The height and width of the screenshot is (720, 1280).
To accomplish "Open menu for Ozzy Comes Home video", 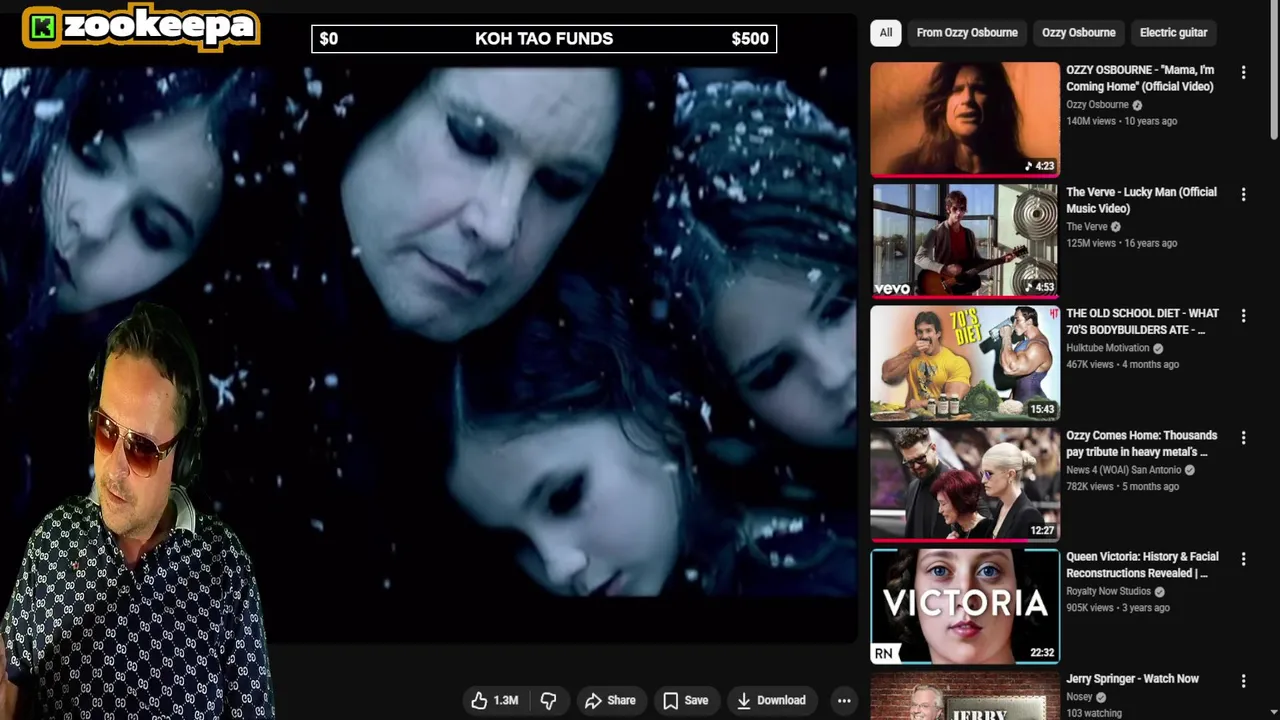I will [1243, 438].
